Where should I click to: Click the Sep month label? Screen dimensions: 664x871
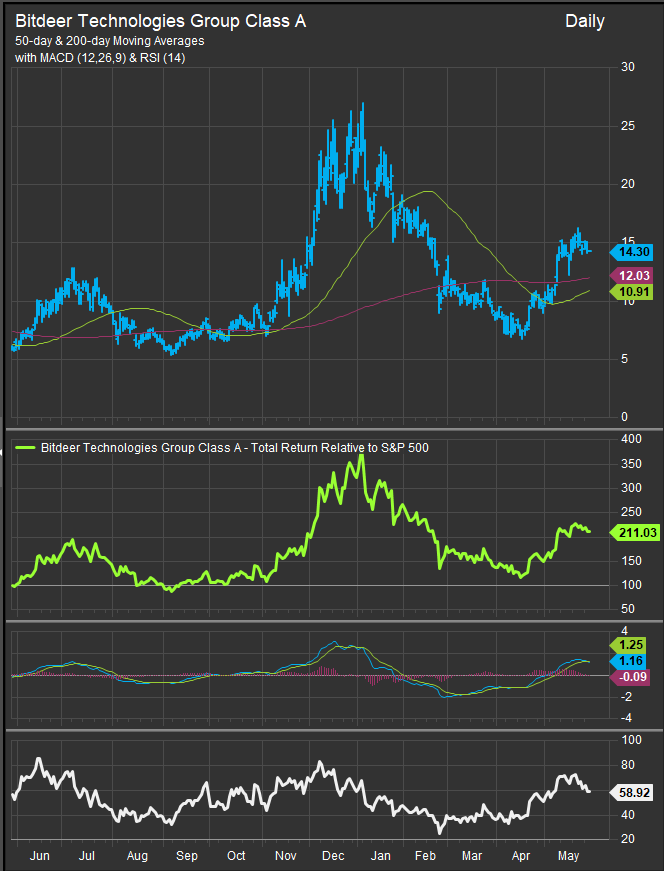187,856
